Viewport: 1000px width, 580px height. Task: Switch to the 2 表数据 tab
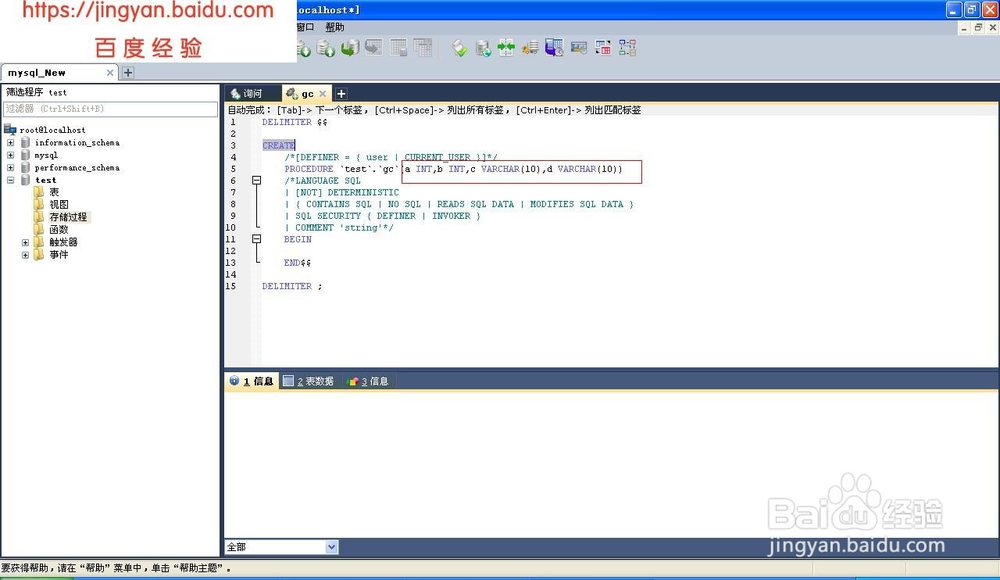tap(308, 381)
